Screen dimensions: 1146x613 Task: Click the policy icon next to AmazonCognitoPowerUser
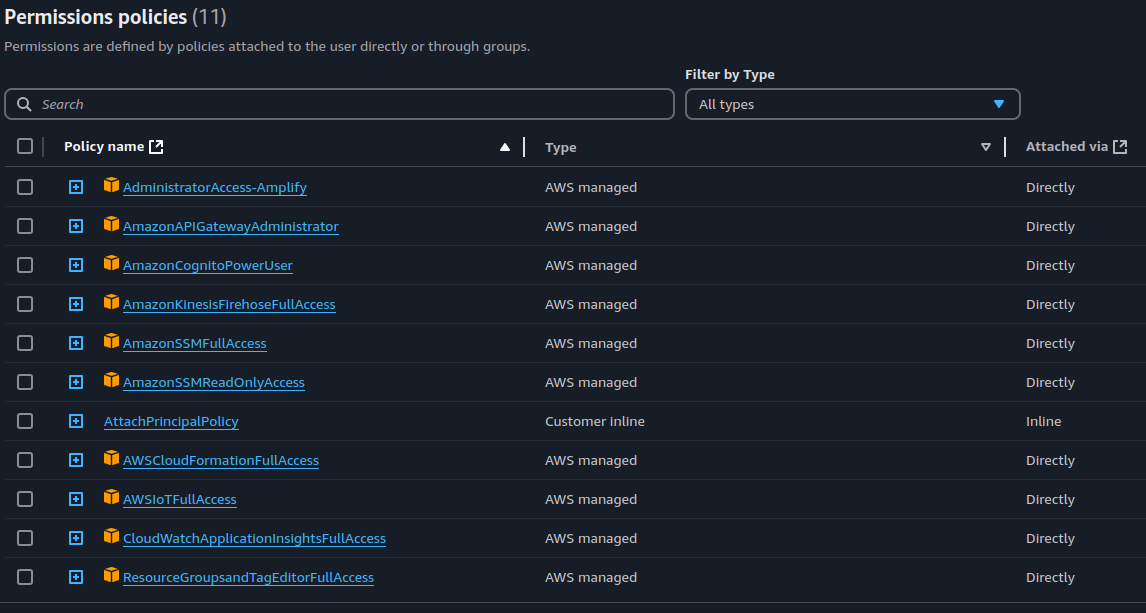point(111,264)
